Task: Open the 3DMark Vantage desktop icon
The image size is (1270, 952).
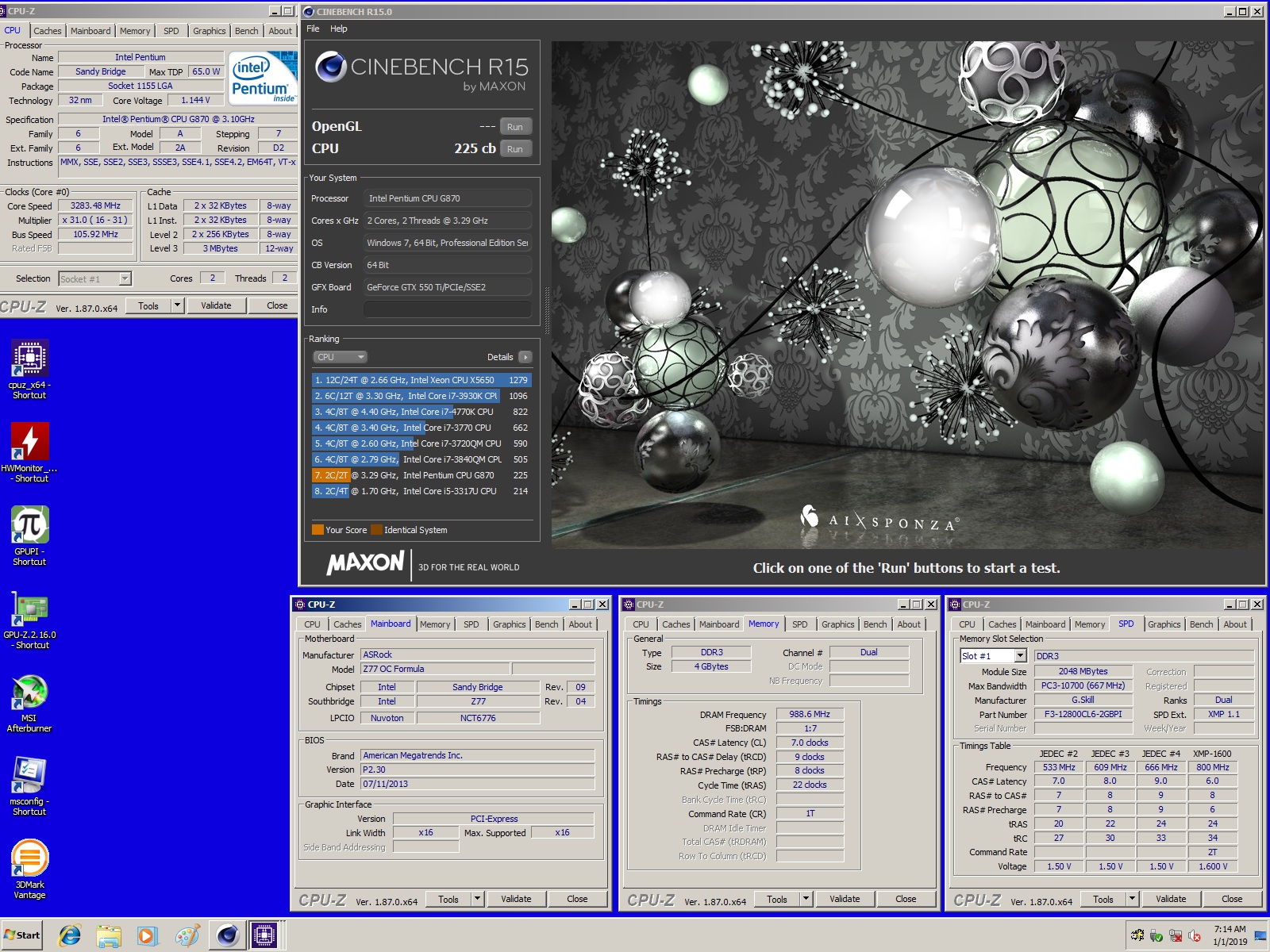Action: 29,869
